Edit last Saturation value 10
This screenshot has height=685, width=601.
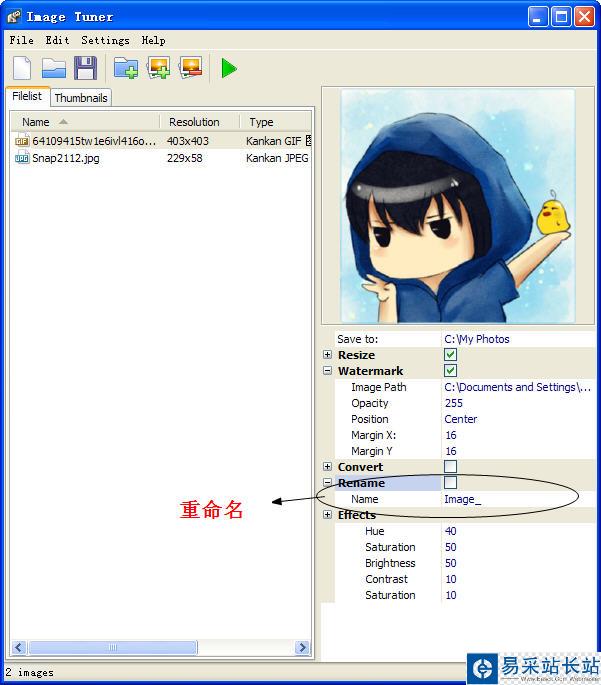[x=518, y=595]
